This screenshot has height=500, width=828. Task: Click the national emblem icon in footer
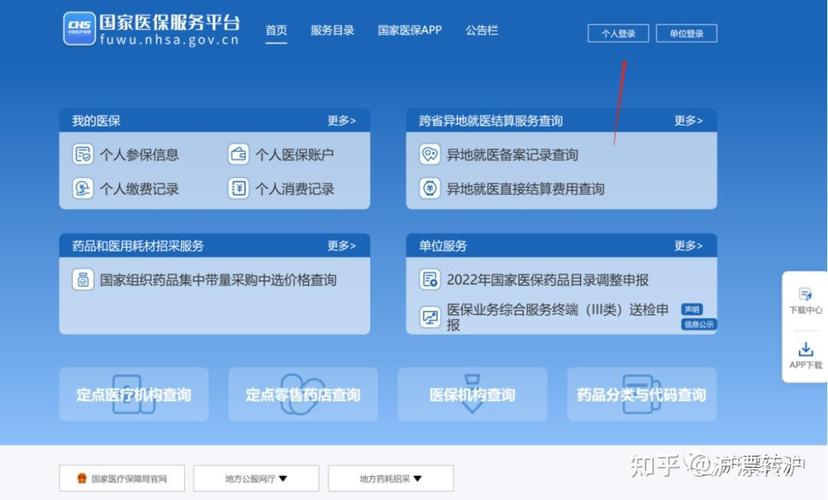point(82,478)
